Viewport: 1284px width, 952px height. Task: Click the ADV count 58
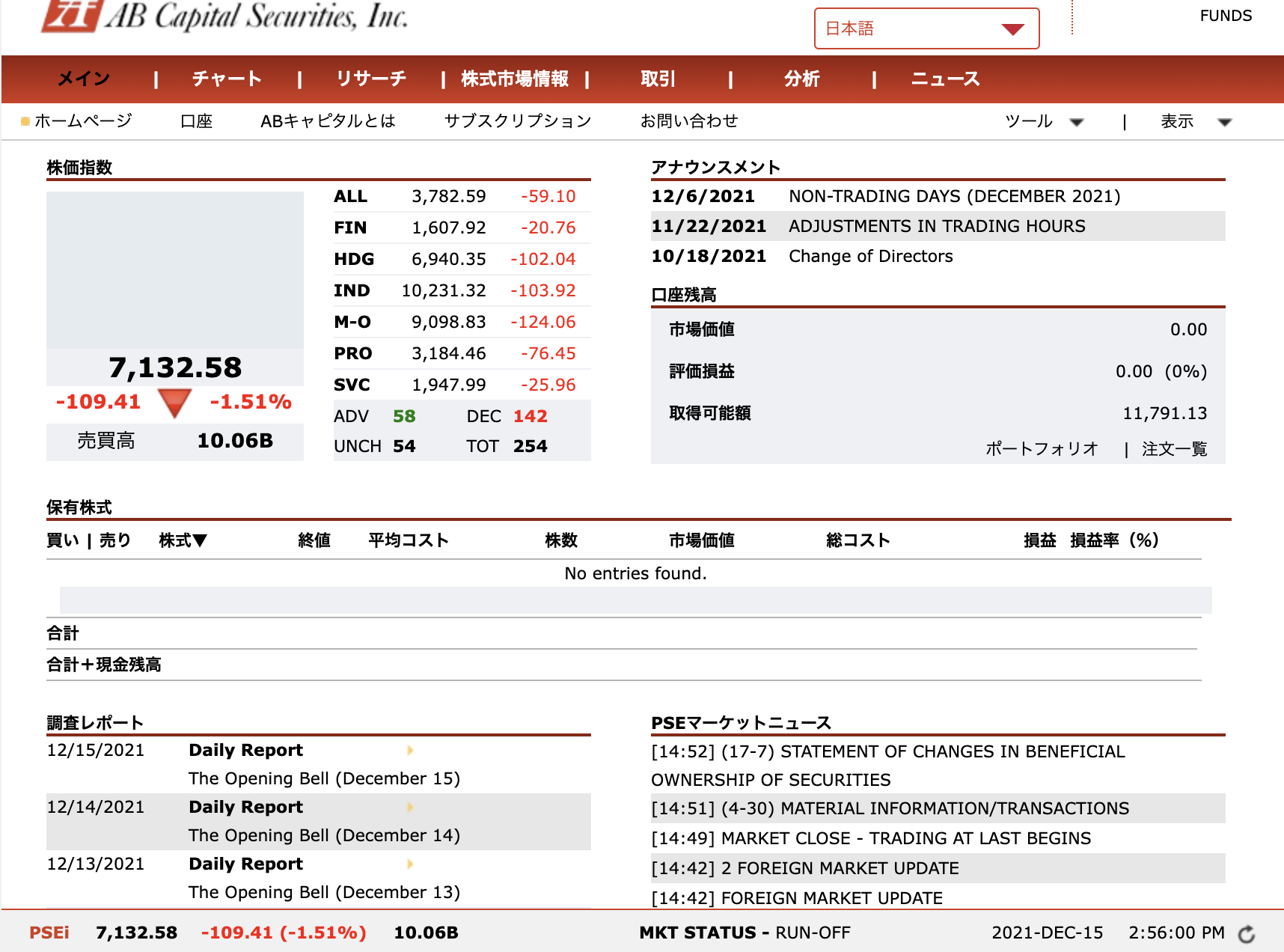pyautogui.click(x=404, y=416)
